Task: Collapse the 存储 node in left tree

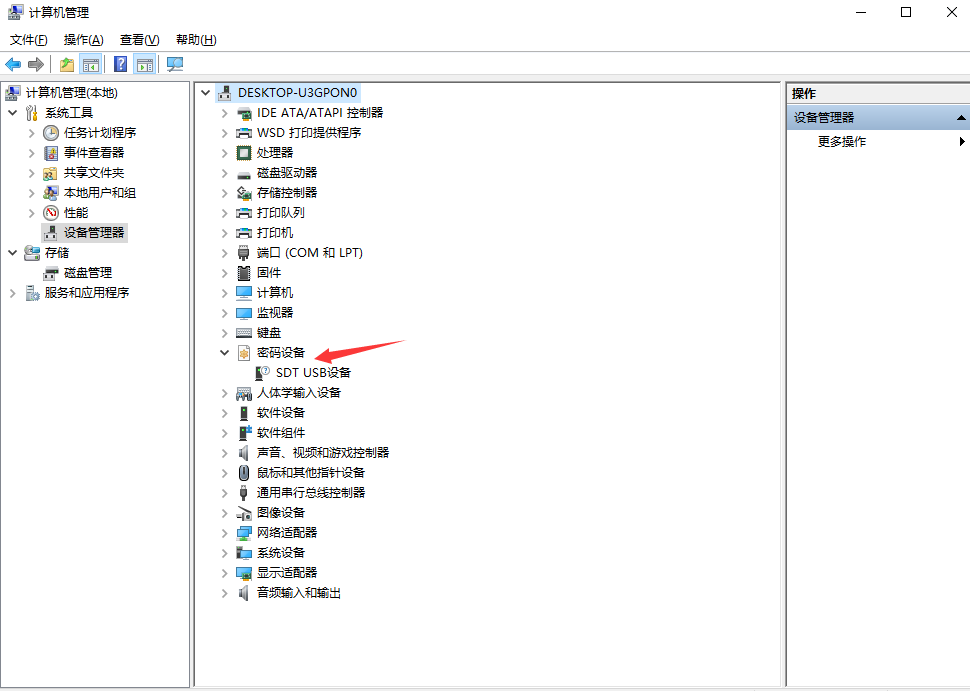Action: 12,253
